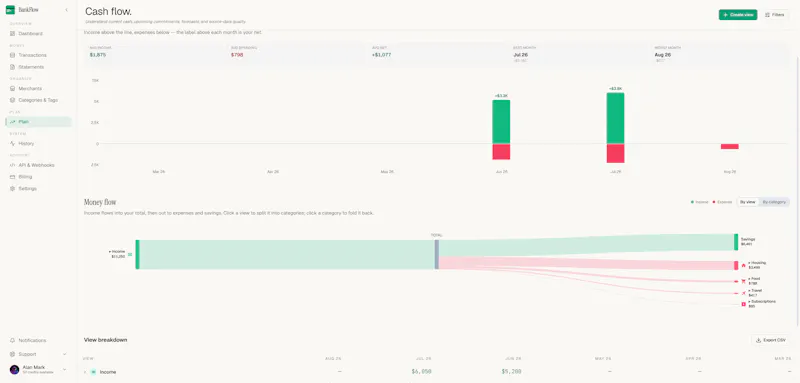Screen dimensions: 800x383
Task: Open the Categories & Tags icon
Action: [13, 100]
